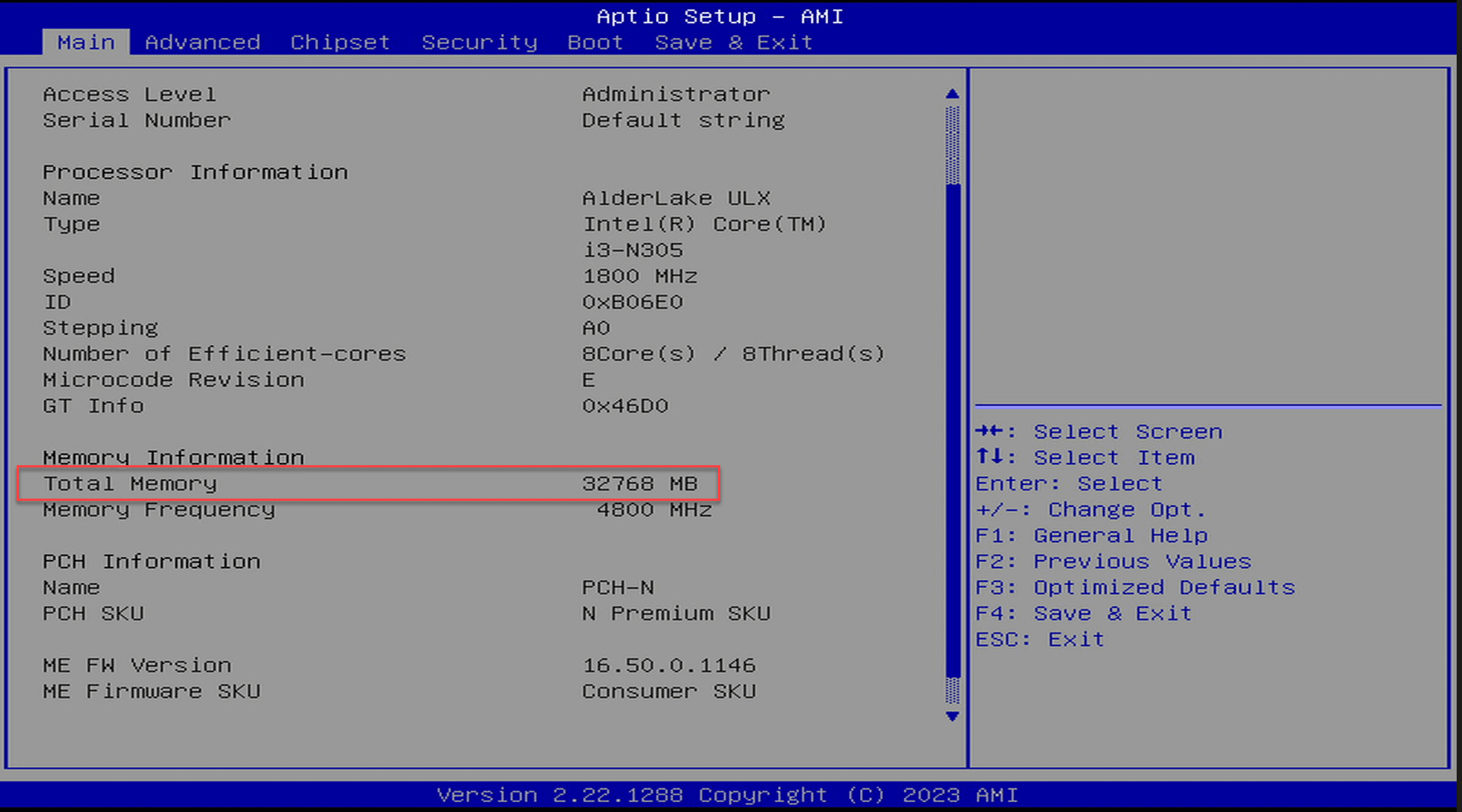Click the scroll up arrow
The height and width of the screenshot is (812, 1462).
[952, 94]
